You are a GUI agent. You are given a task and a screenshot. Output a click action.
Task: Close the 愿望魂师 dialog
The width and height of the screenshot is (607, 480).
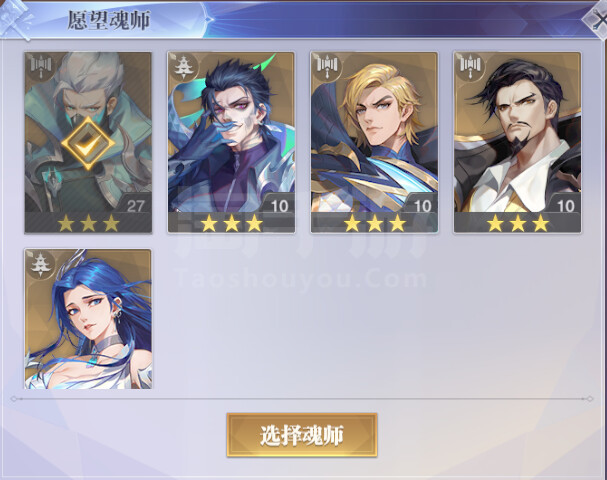[595, 19]
